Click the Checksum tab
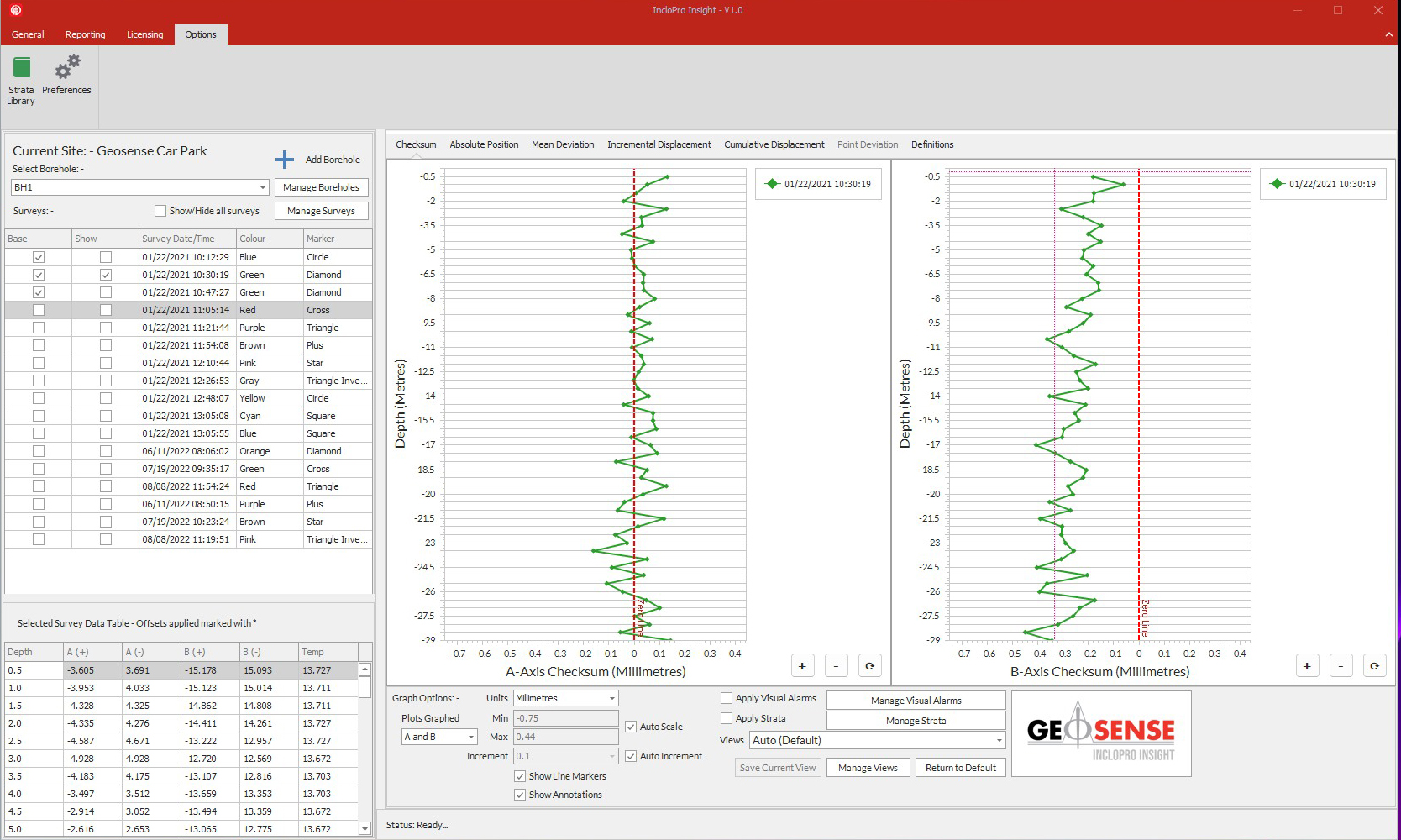This screenshot has height=840, width=1401. 416,144
